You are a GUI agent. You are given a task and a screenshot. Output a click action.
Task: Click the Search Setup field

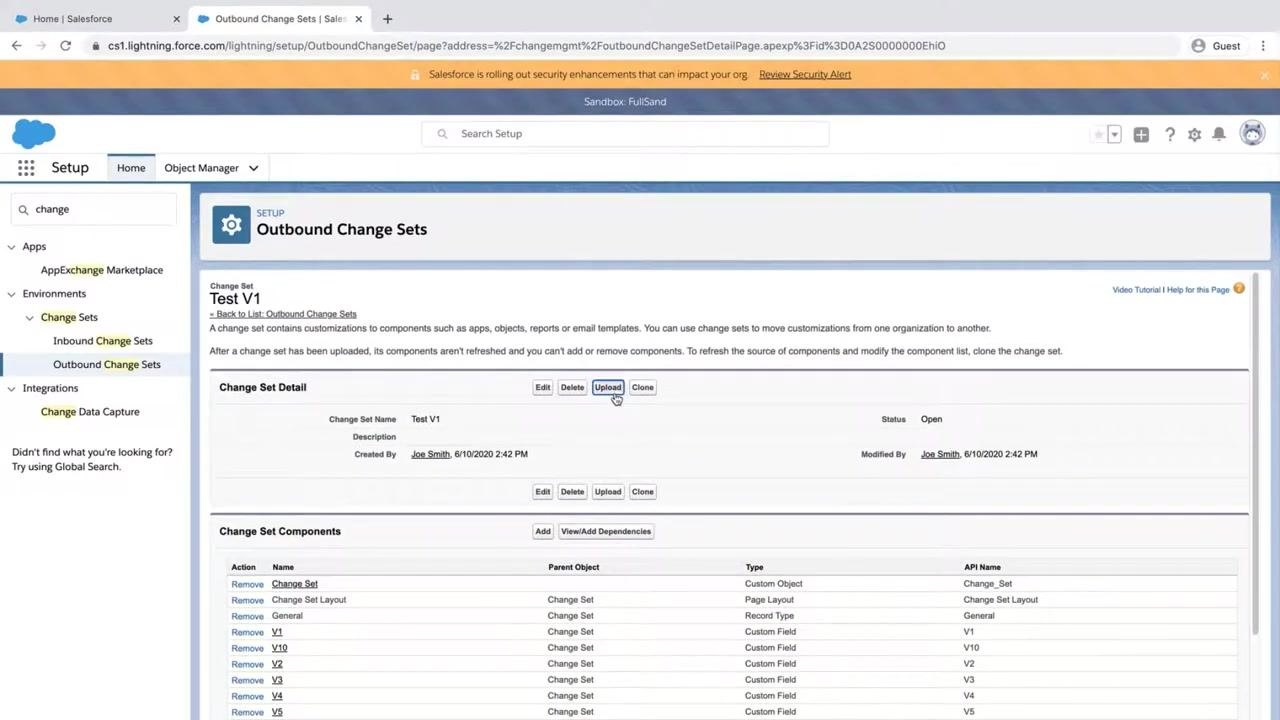click(625, 134)
